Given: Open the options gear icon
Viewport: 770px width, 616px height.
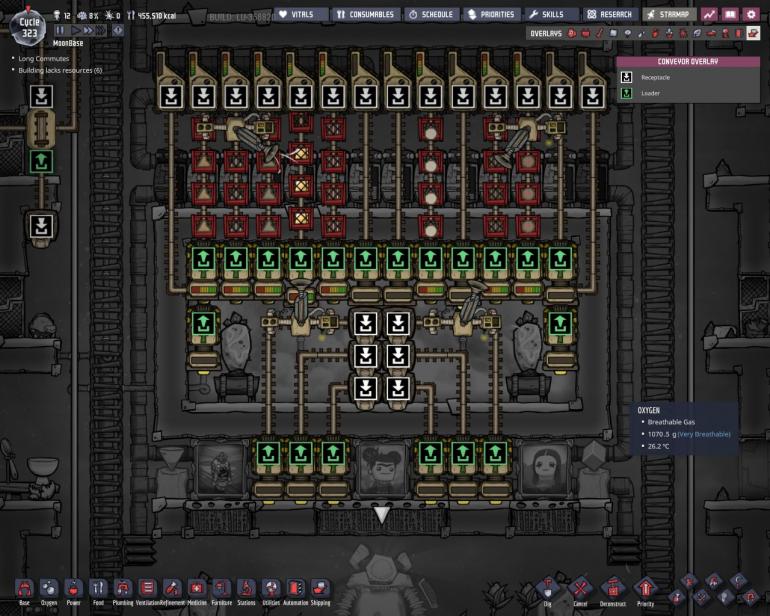Looking at the screenshot, I should tap(751, 14).
